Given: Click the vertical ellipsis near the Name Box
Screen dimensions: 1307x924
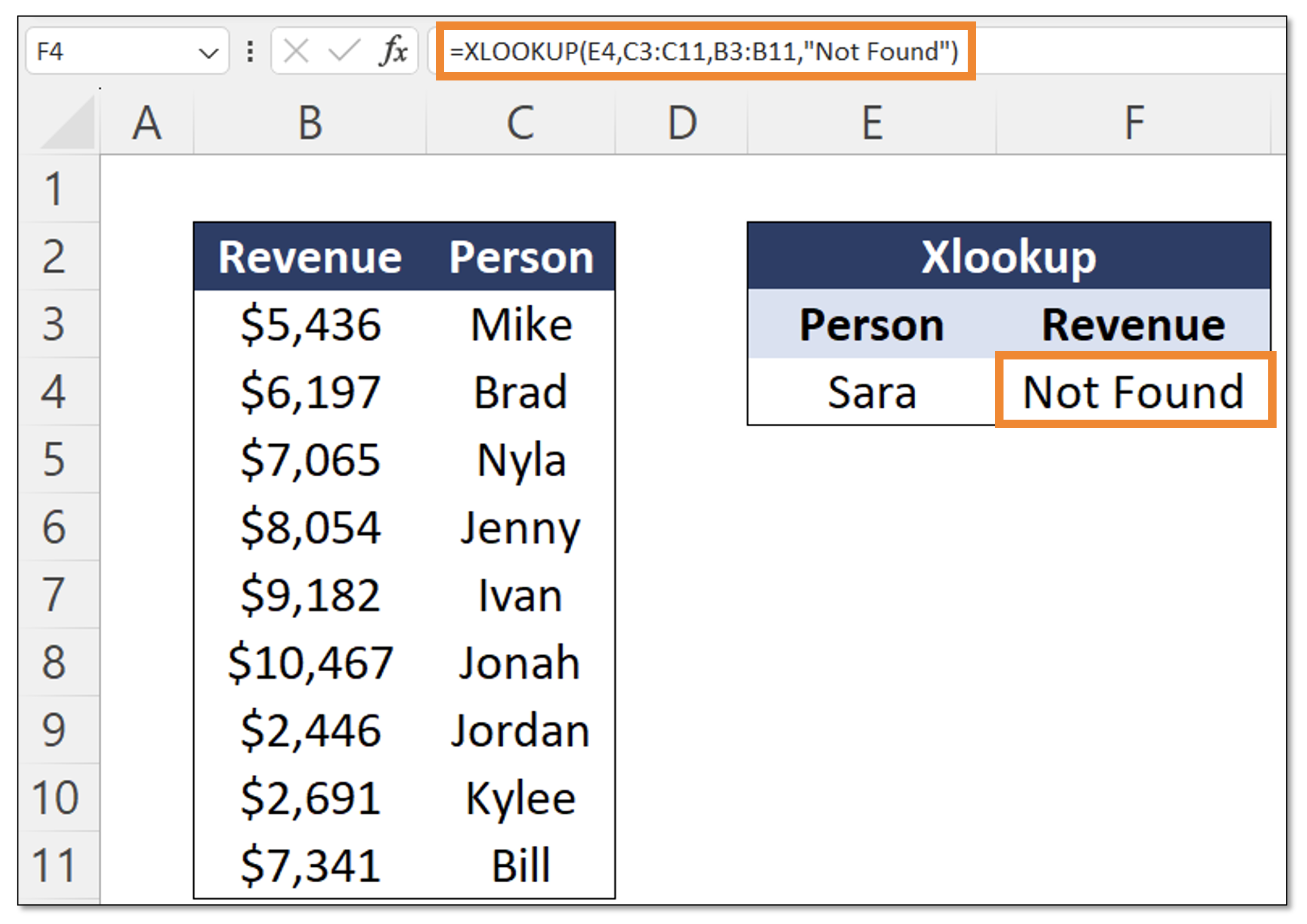Looking at the screenshot, I should tap(250, 51).
